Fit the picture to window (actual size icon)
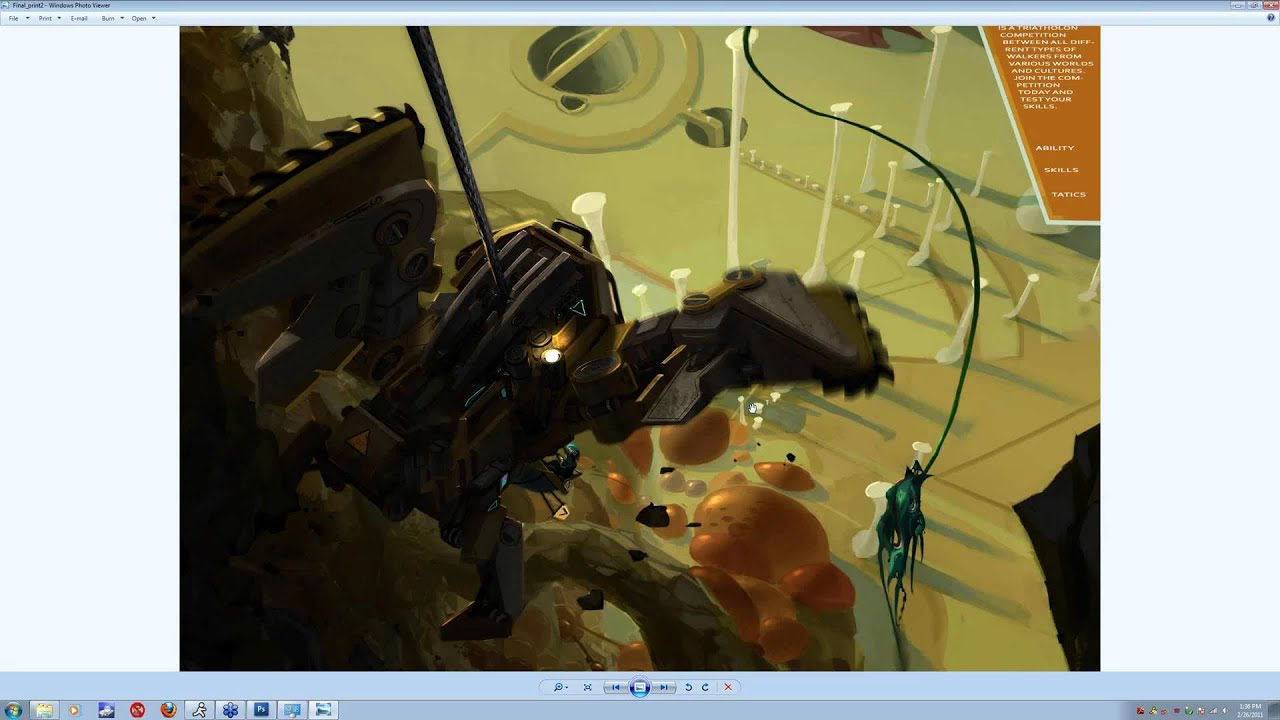This screenshot has width=1280, height=720. point(587,687)
